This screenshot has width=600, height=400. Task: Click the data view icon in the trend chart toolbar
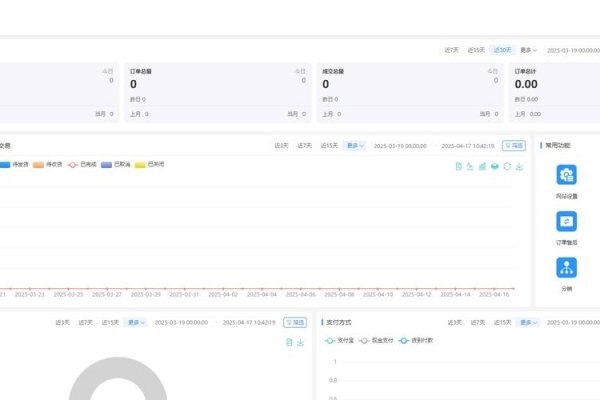(457, 166)
